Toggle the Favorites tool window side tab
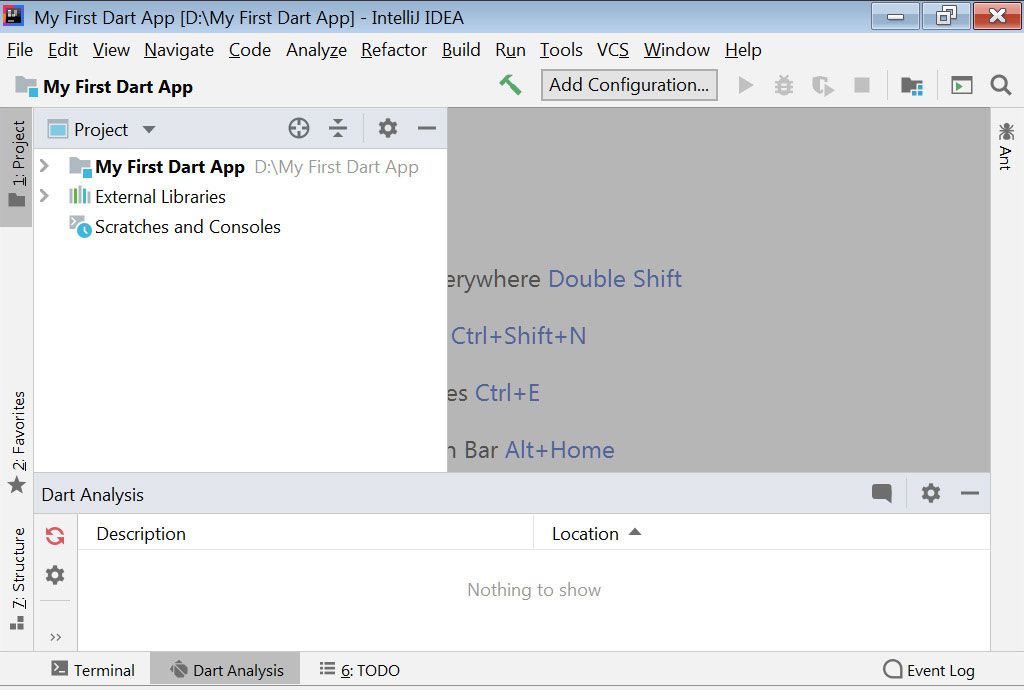 click(17, 442)
